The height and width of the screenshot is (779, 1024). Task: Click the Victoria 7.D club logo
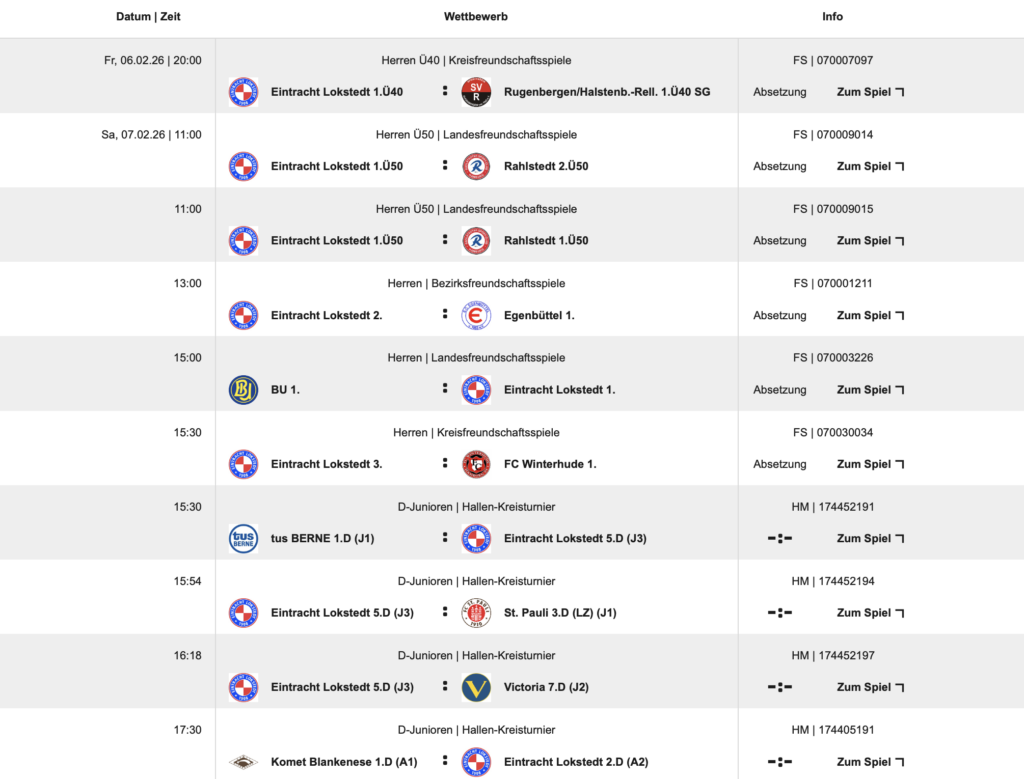tap(476, 687)
